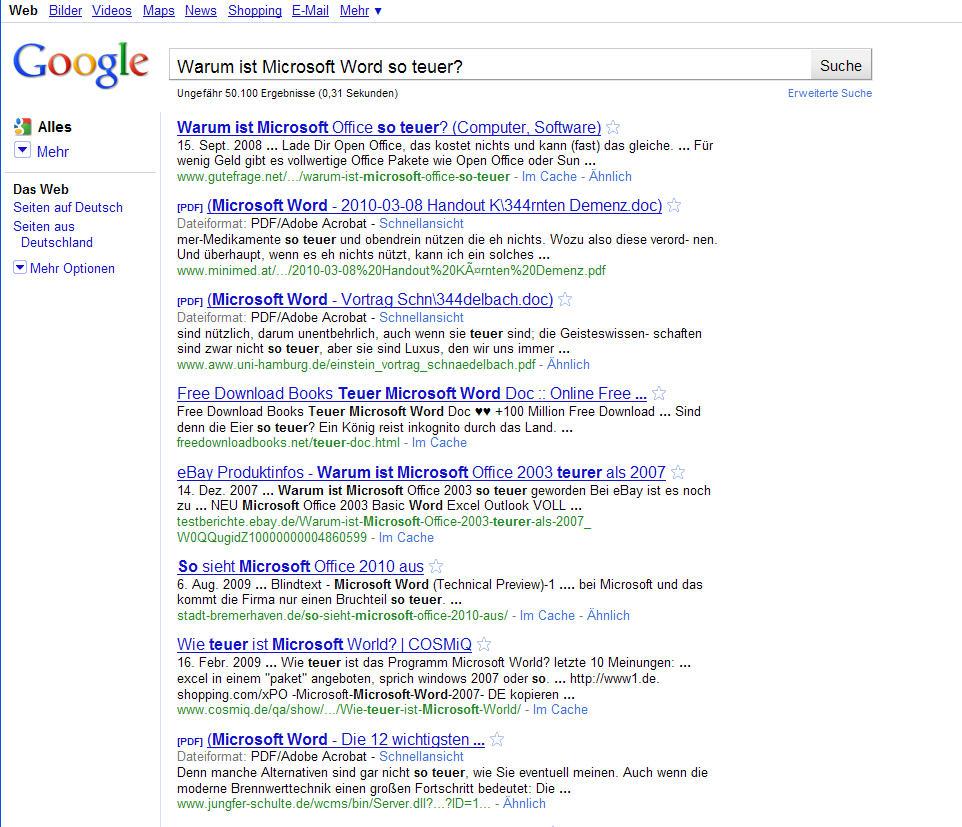Expand Mehr Optionen in the sidebar

(20, 268)
